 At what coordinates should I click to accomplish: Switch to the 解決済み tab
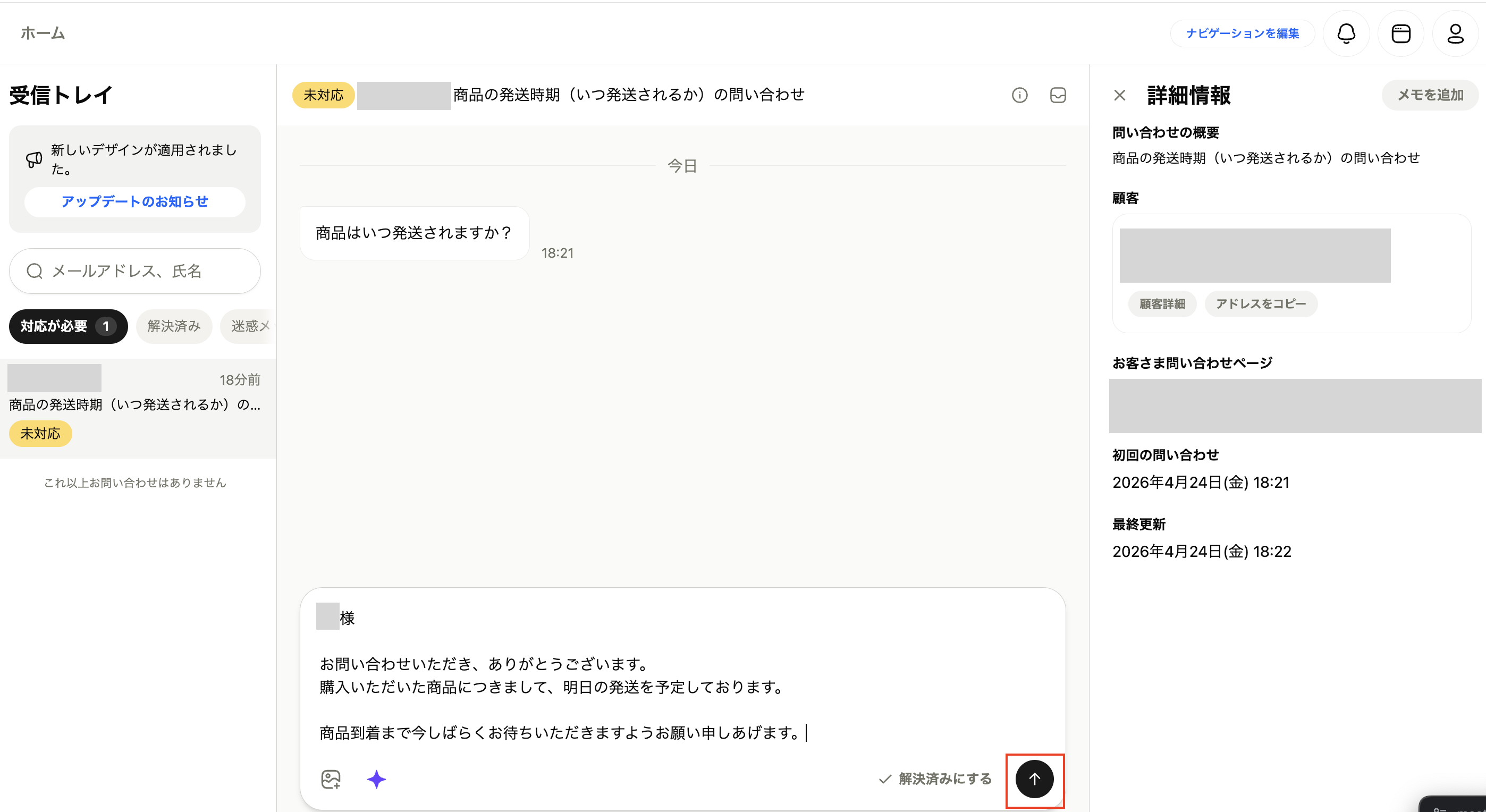click(174, 326)
